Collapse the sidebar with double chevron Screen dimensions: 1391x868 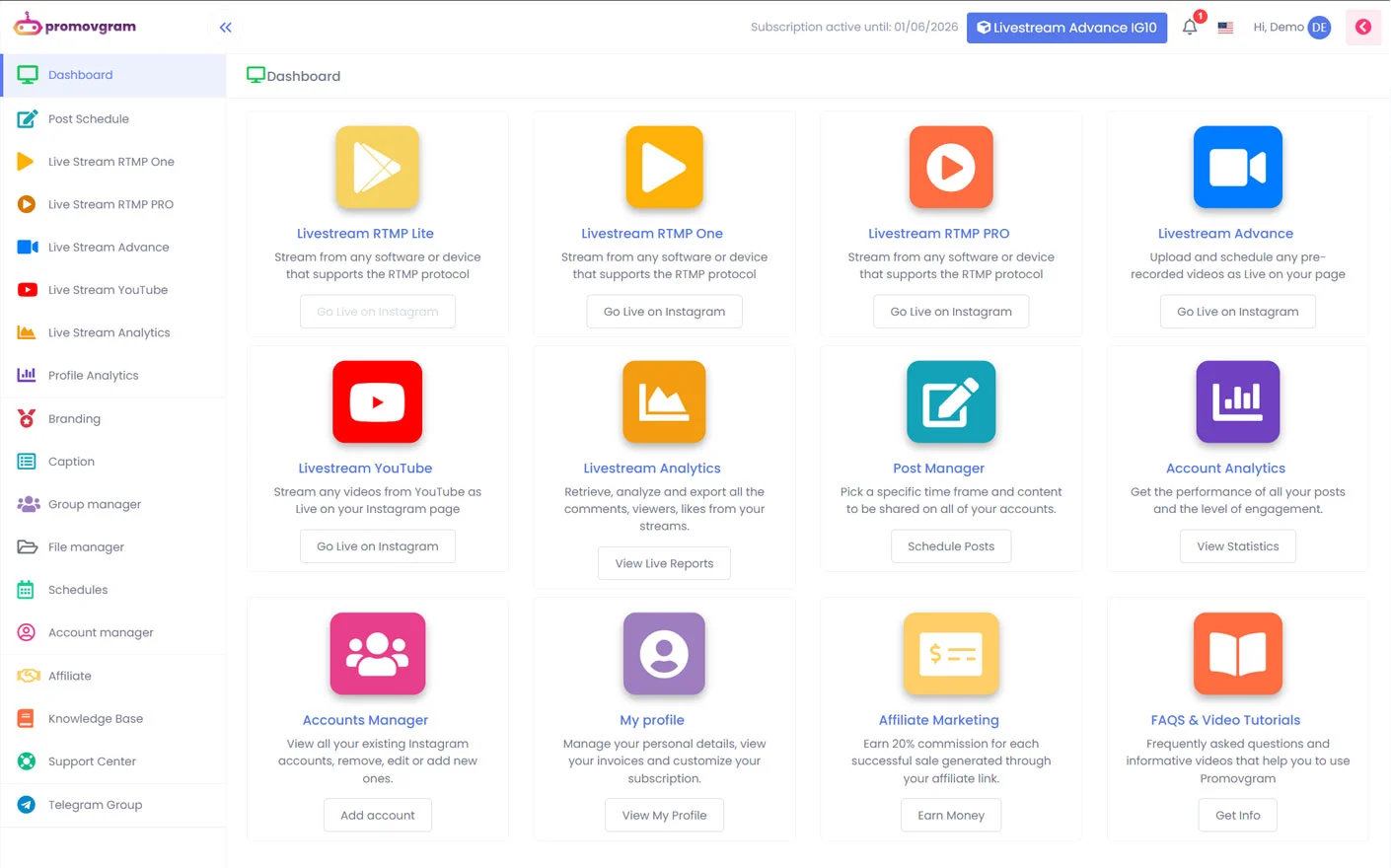click(x=226, y=28)
